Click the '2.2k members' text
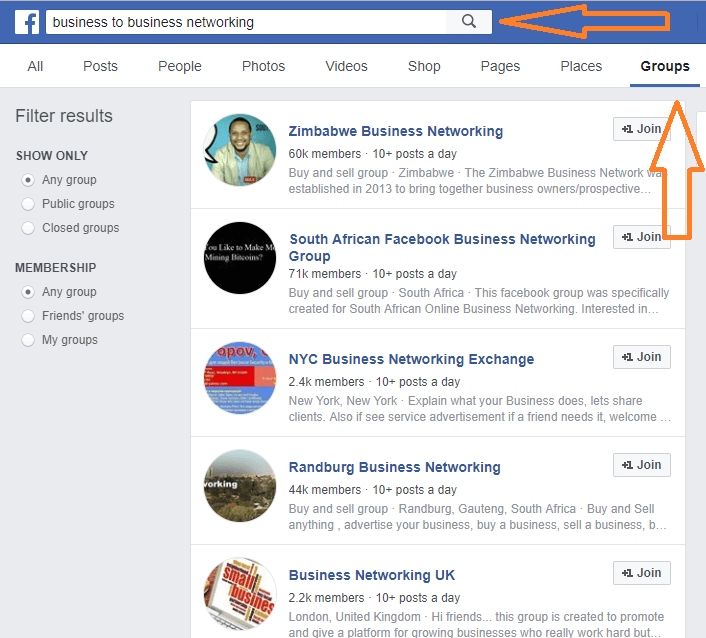 click(x=326, y=598)
